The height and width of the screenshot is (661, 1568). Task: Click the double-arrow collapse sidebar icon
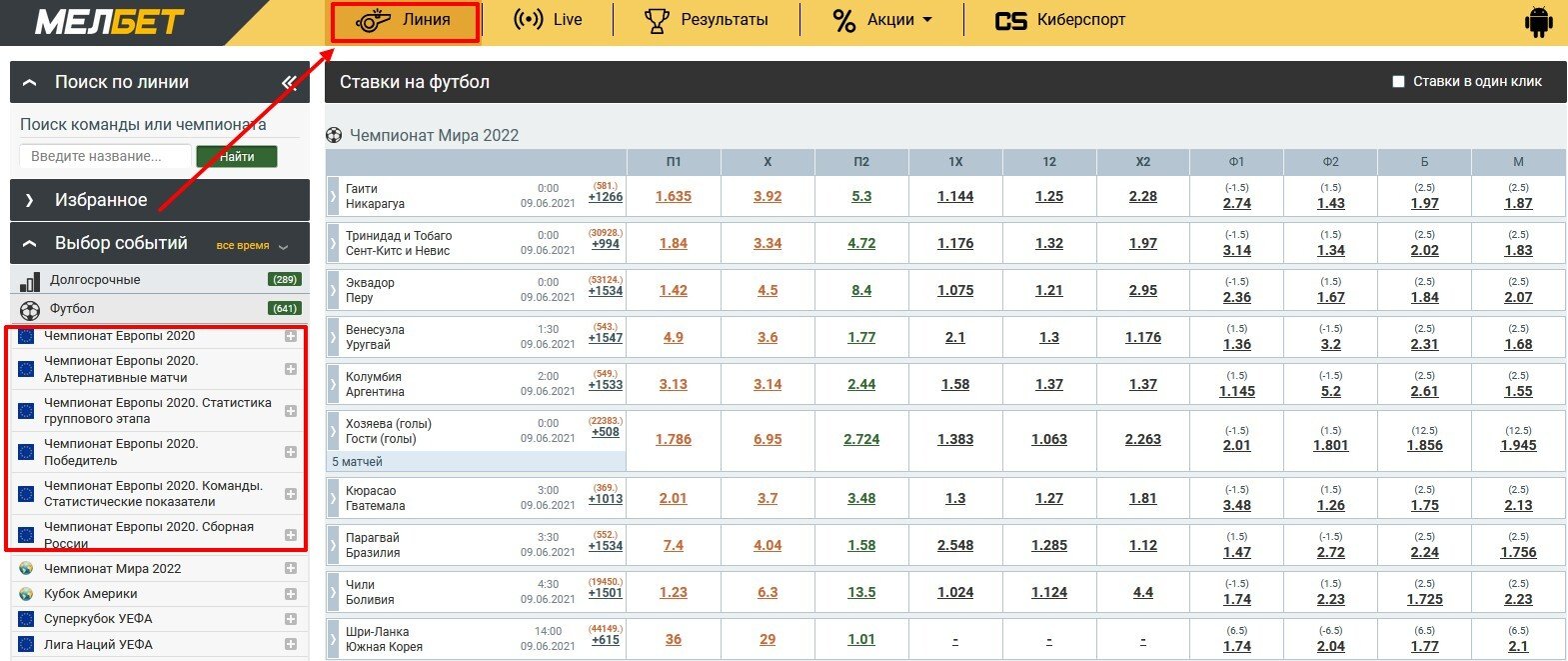tap(290, 82)
